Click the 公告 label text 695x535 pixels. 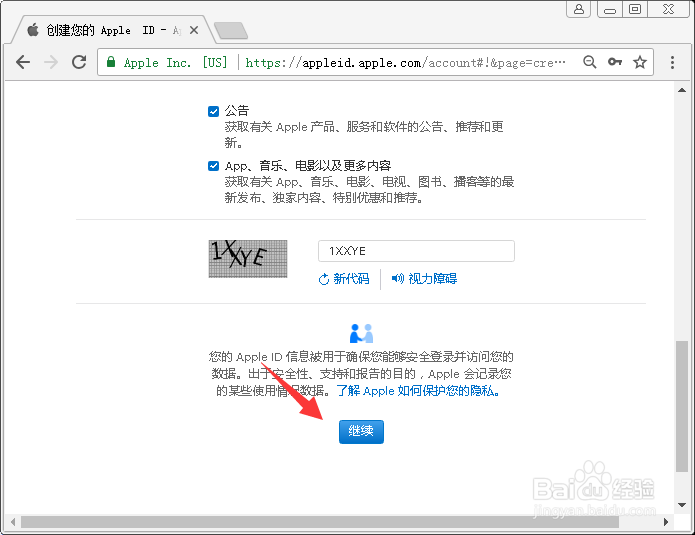[x=237, y=110]
